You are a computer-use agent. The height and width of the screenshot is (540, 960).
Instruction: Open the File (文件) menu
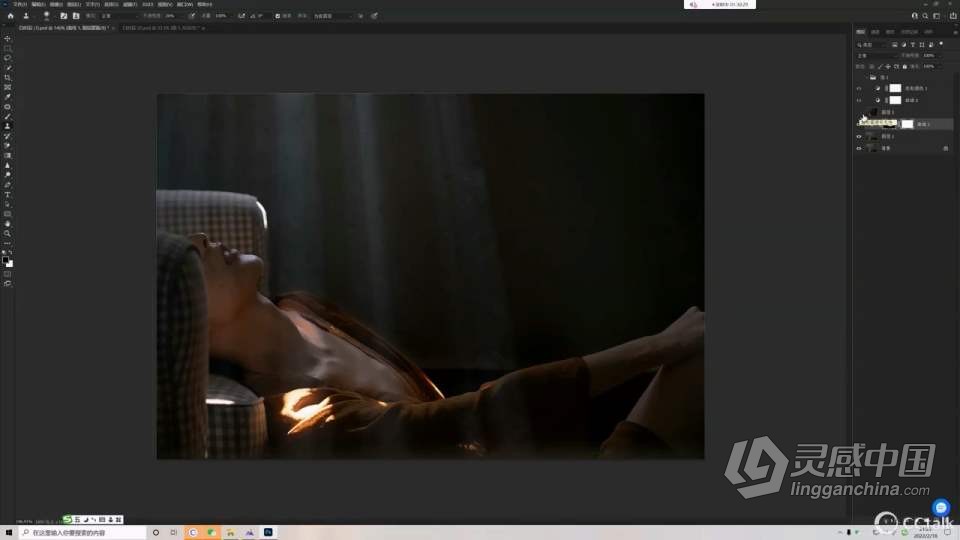(20, 4)
